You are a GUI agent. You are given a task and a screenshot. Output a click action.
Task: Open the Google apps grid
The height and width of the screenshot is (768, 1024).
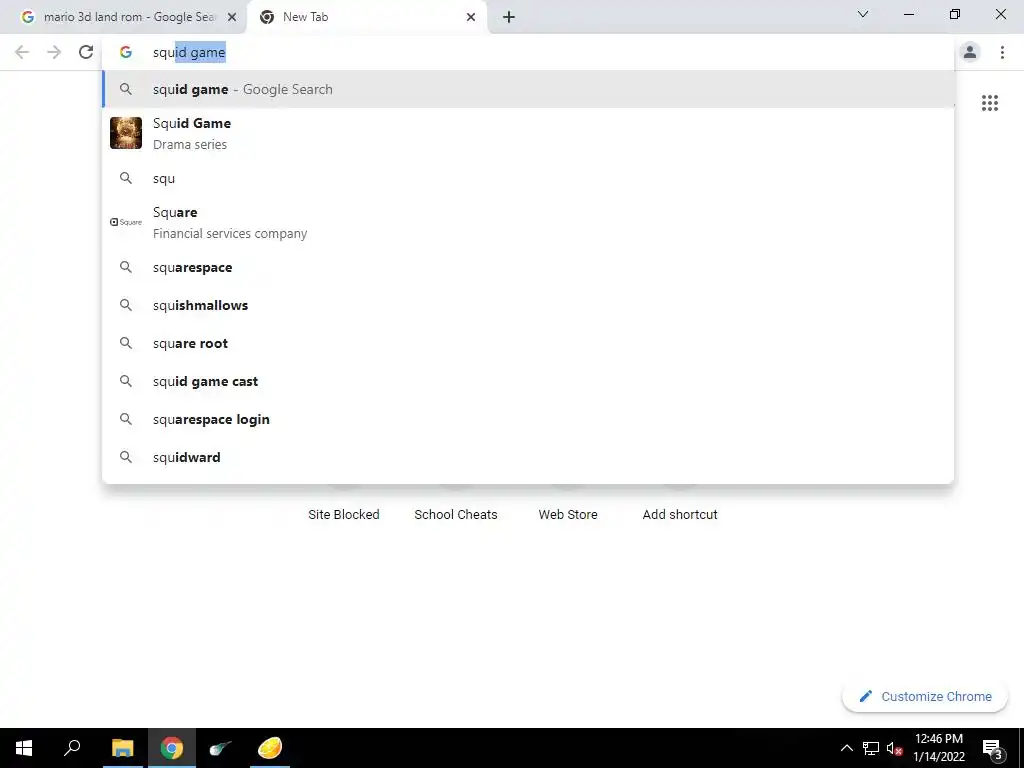[x=989, y=103]
